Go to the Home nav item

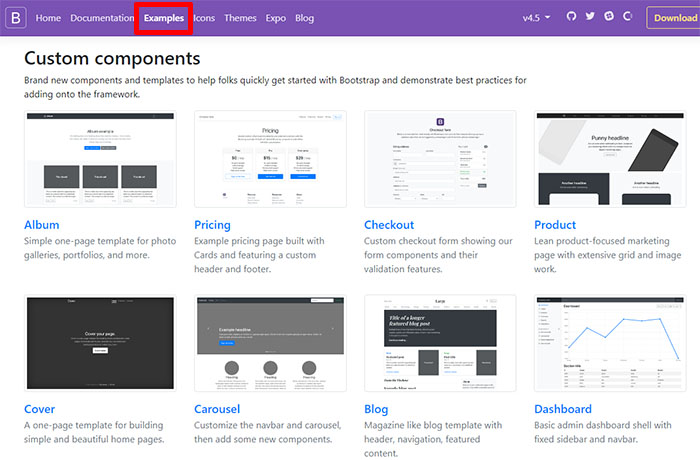(x=48, y=18)
